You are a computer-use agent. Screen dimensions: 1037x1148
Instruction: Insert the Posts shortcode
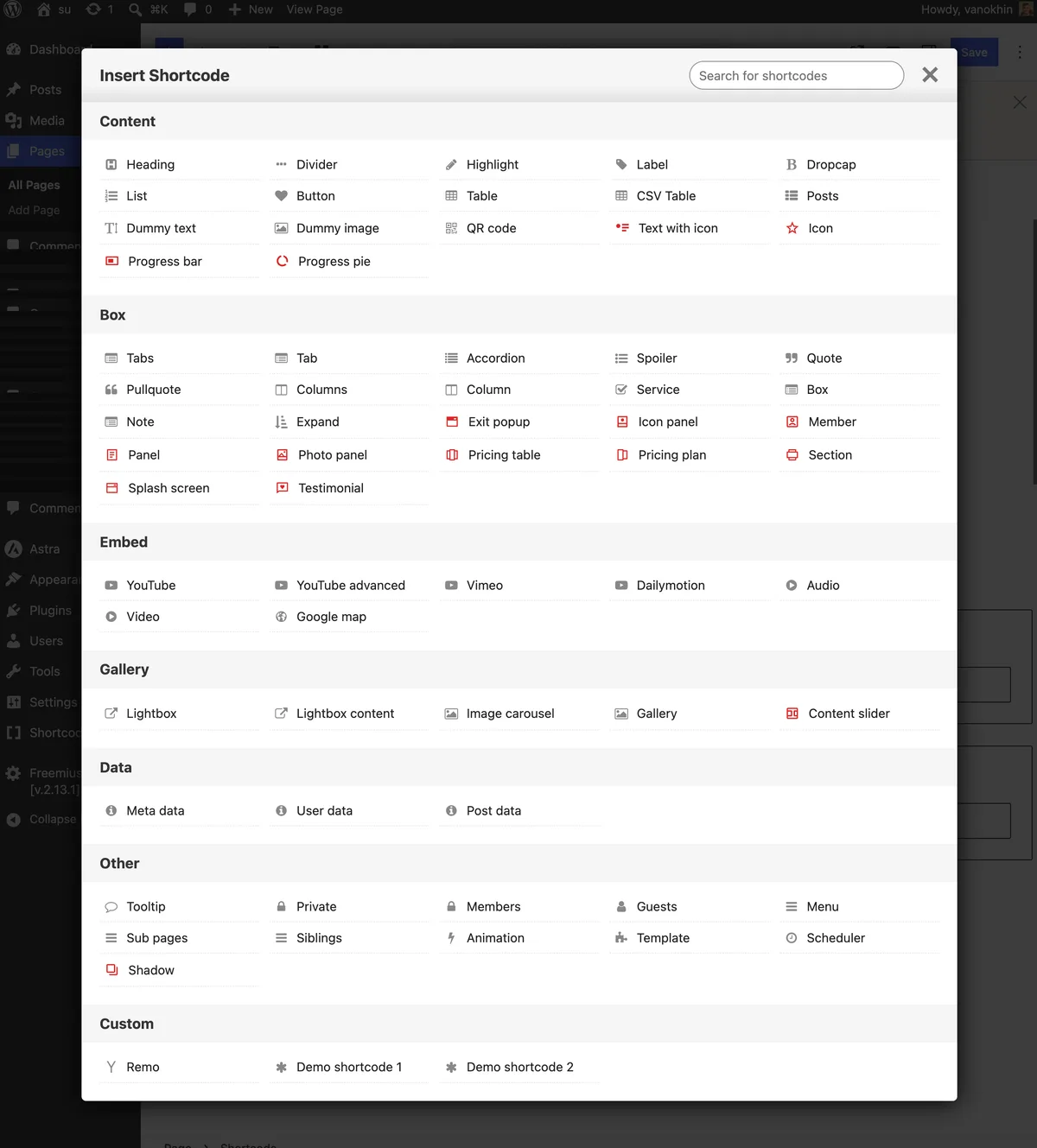tap(860, 196)
